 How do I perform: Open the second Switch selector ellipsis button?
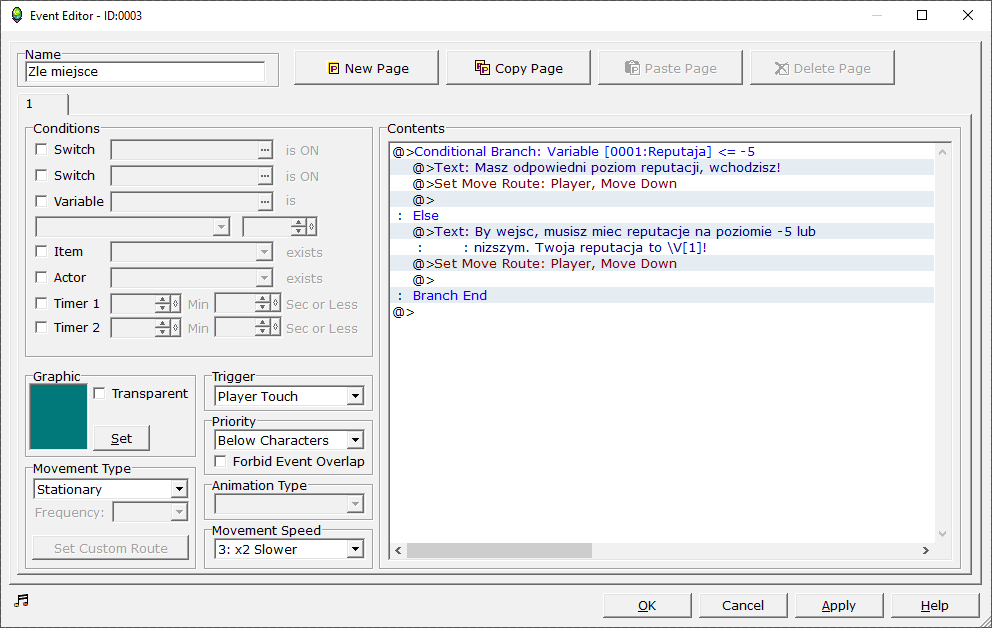pos(265,176)
